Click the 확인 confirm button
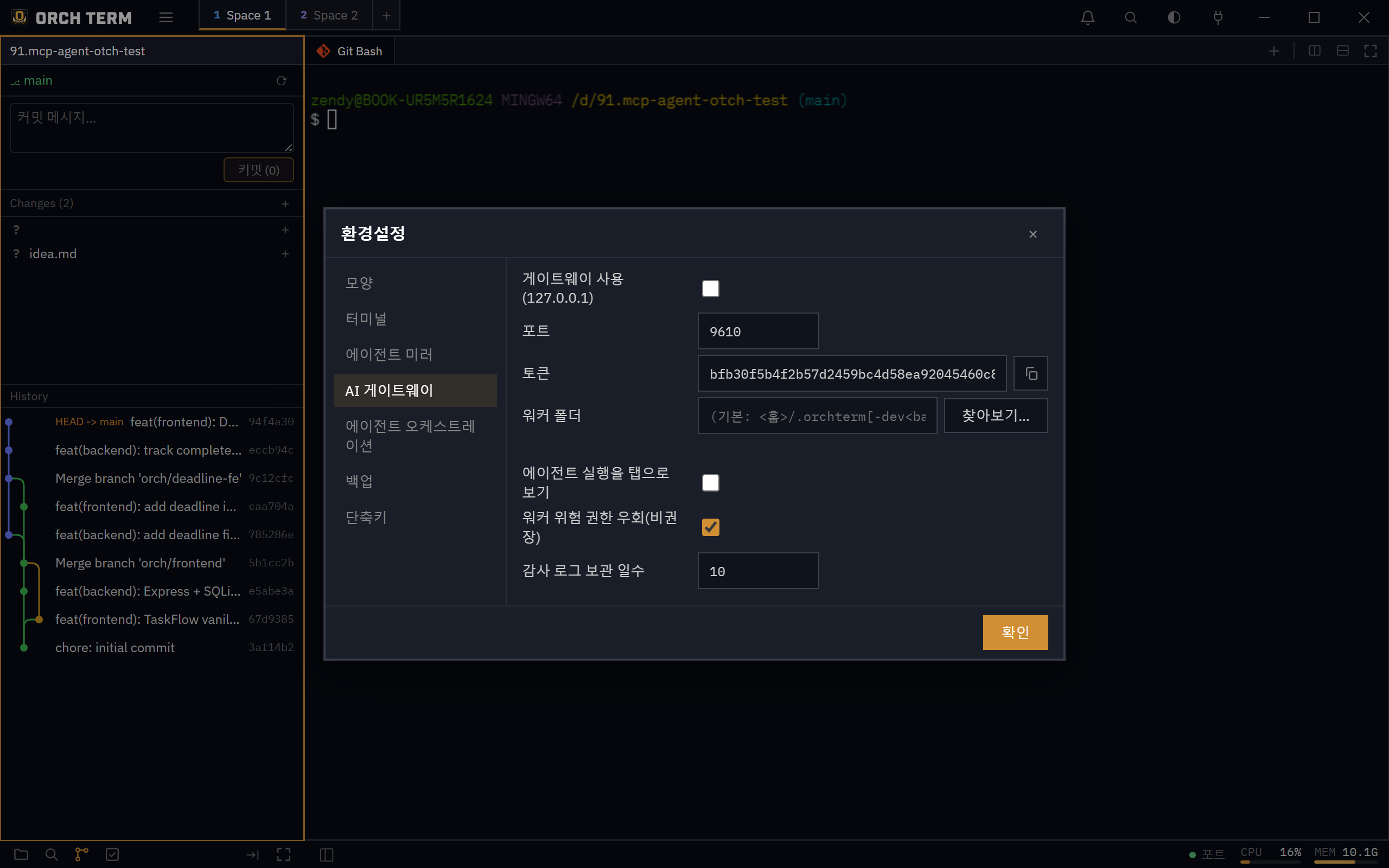1389x868 pixels. pyautogui.click(x=1015, y=632)
